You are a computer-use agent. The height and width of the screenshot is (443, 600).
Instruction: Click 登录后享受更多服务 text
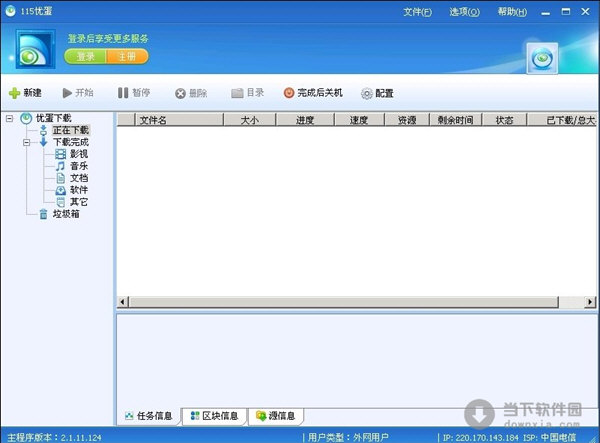[108, 39]
